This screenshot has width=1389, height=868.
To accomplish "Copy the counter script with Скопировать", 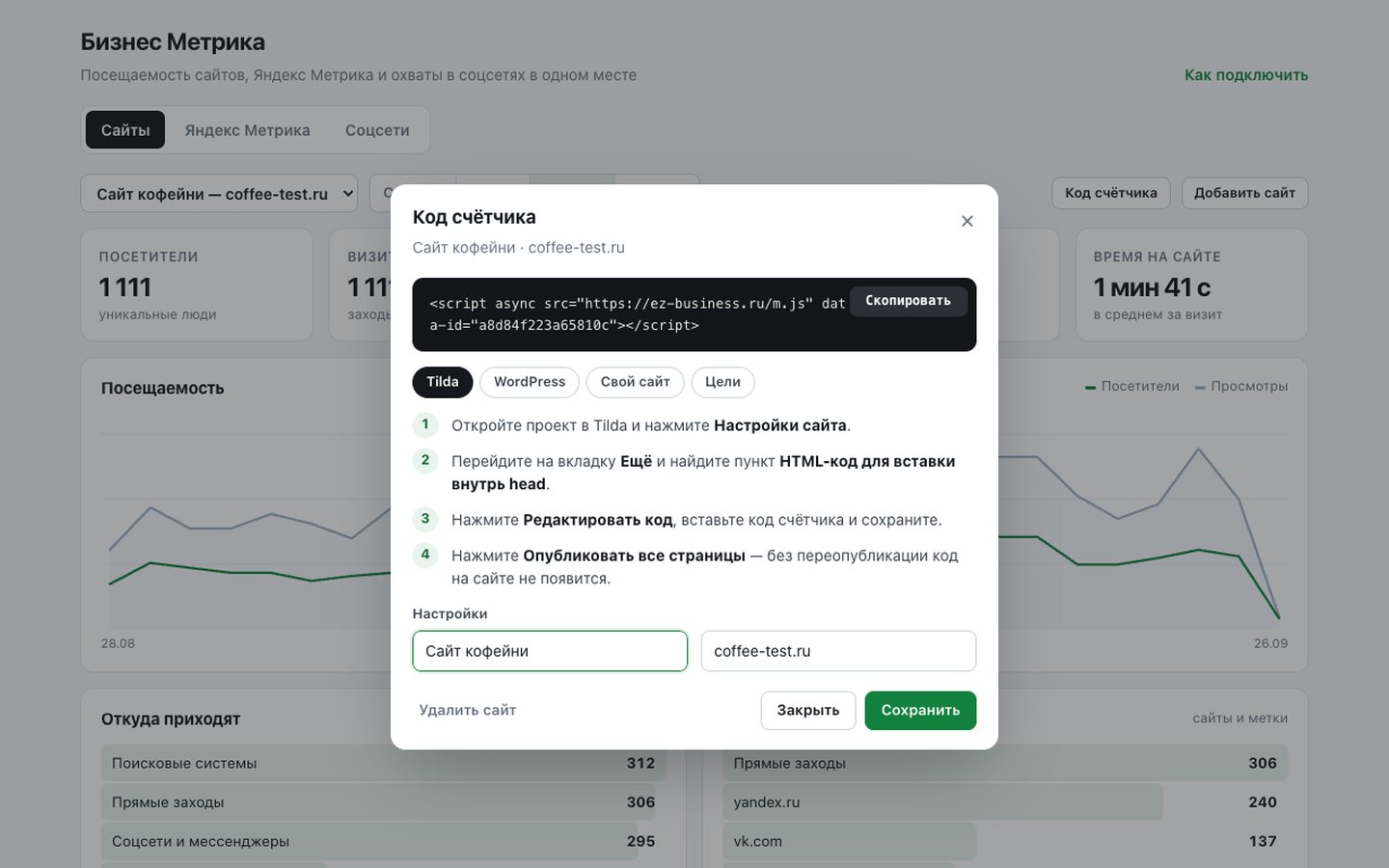I will [x=908, y=301].
